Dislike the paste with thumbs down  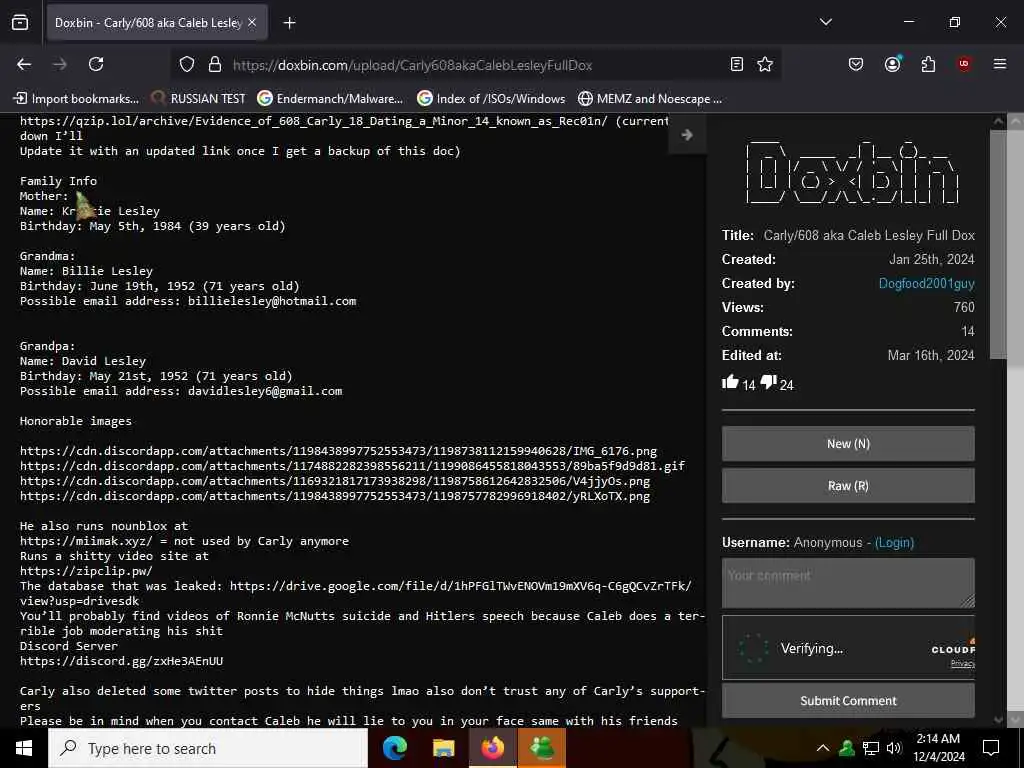[769, 382]
